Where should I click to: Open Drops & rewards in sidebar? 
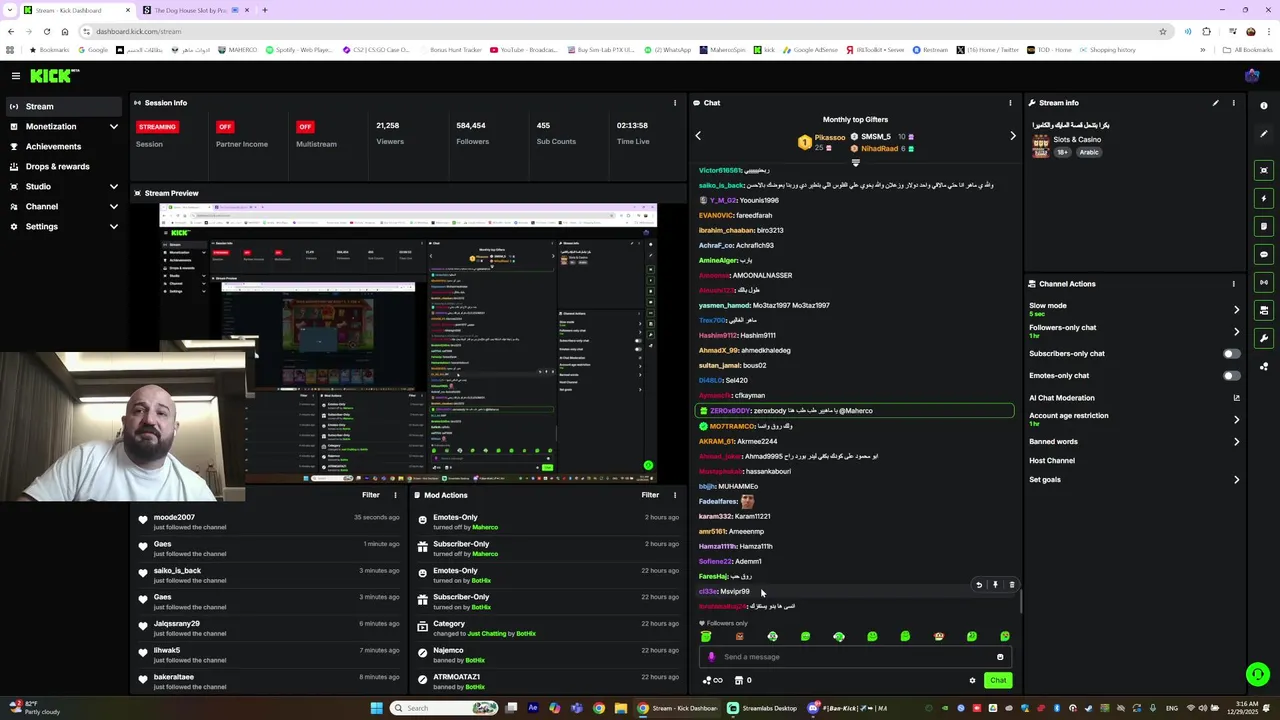click(63, 167)
